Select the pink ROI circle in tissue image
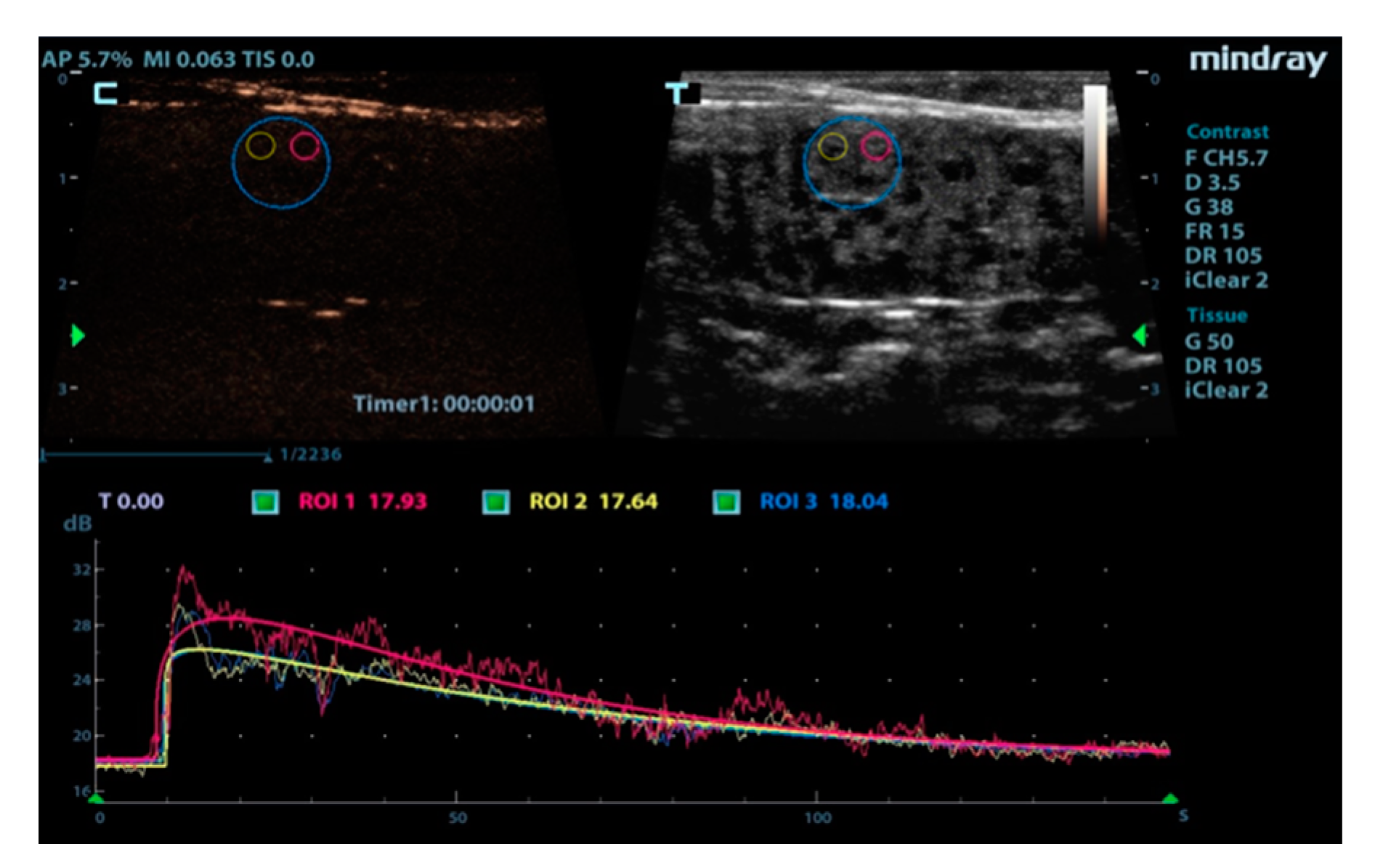The image size is (1375, 868). coord(876,146)
